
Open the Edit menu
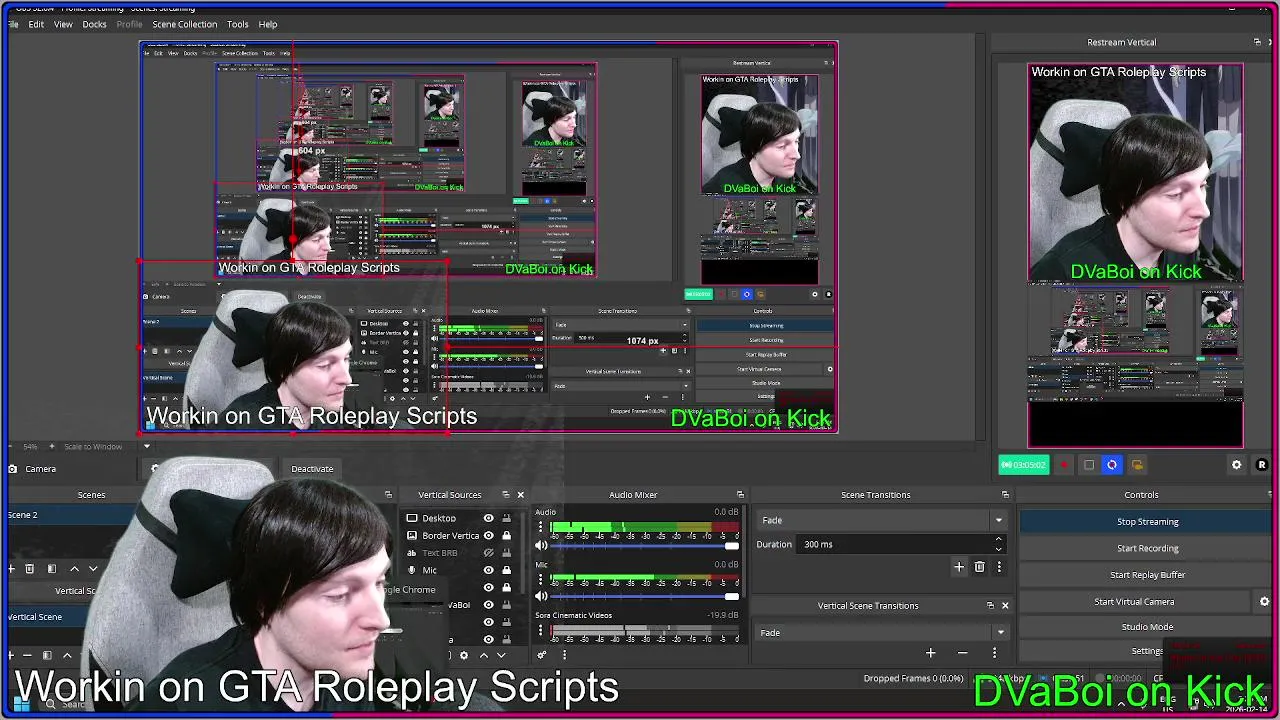click(36, 24)
